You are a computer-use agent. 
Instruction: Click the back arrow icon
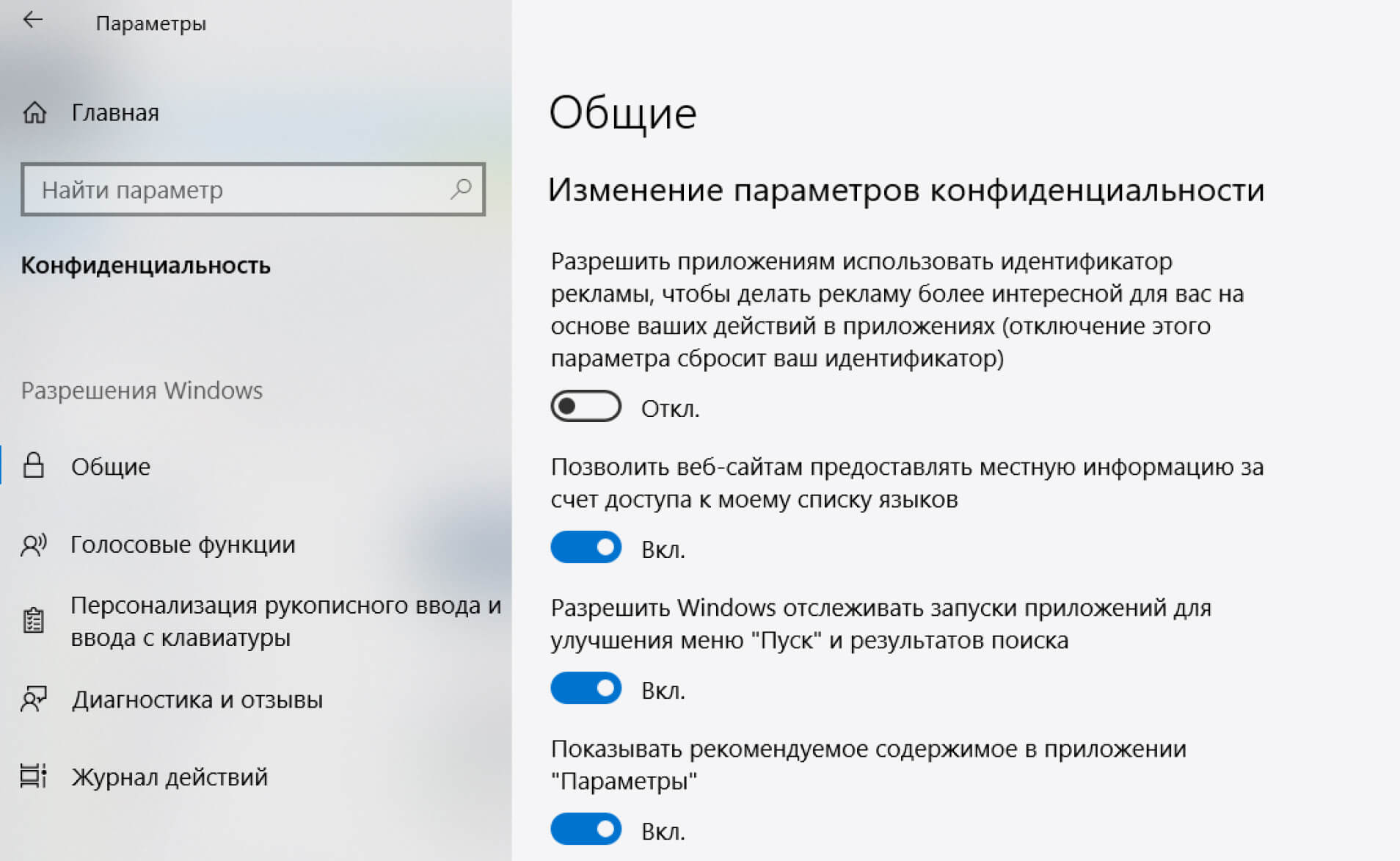click(x=33, y=21)
